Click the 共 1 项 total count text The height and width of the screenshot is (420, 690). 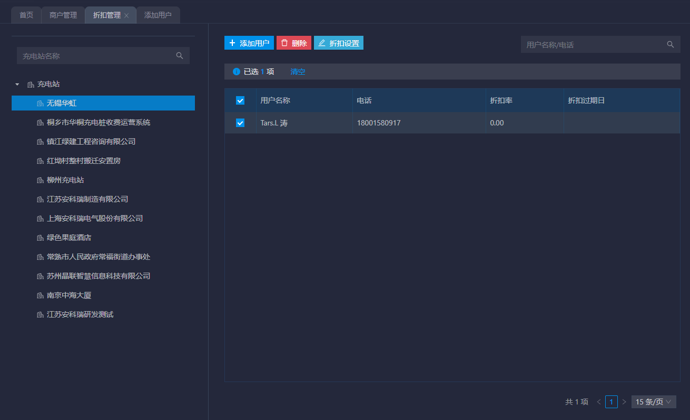pyautogui.click(x=576, y=402)
